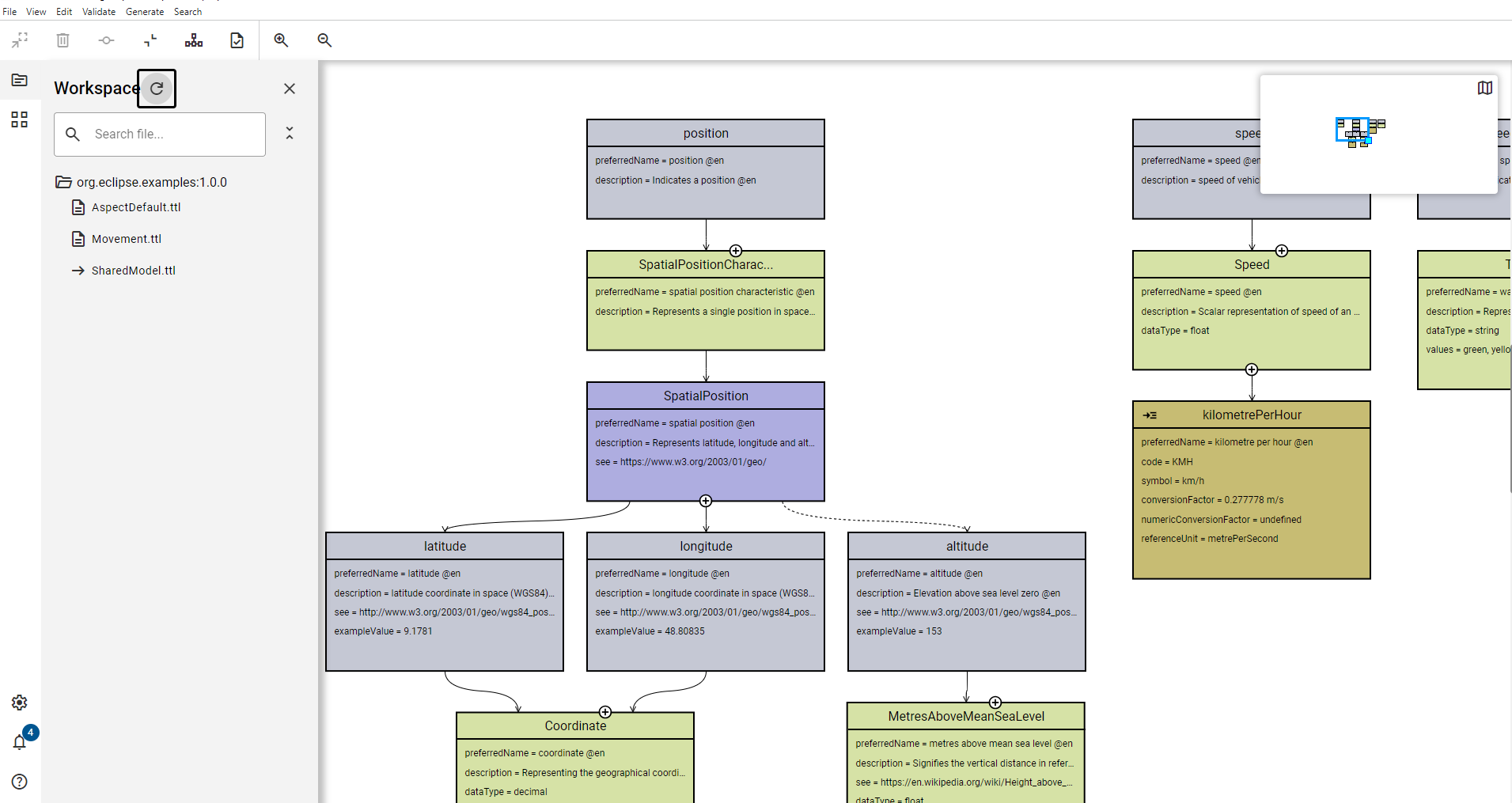1512x803 pixels.
Task: Open the Workspace files sidebar icon
Action: 19,80
